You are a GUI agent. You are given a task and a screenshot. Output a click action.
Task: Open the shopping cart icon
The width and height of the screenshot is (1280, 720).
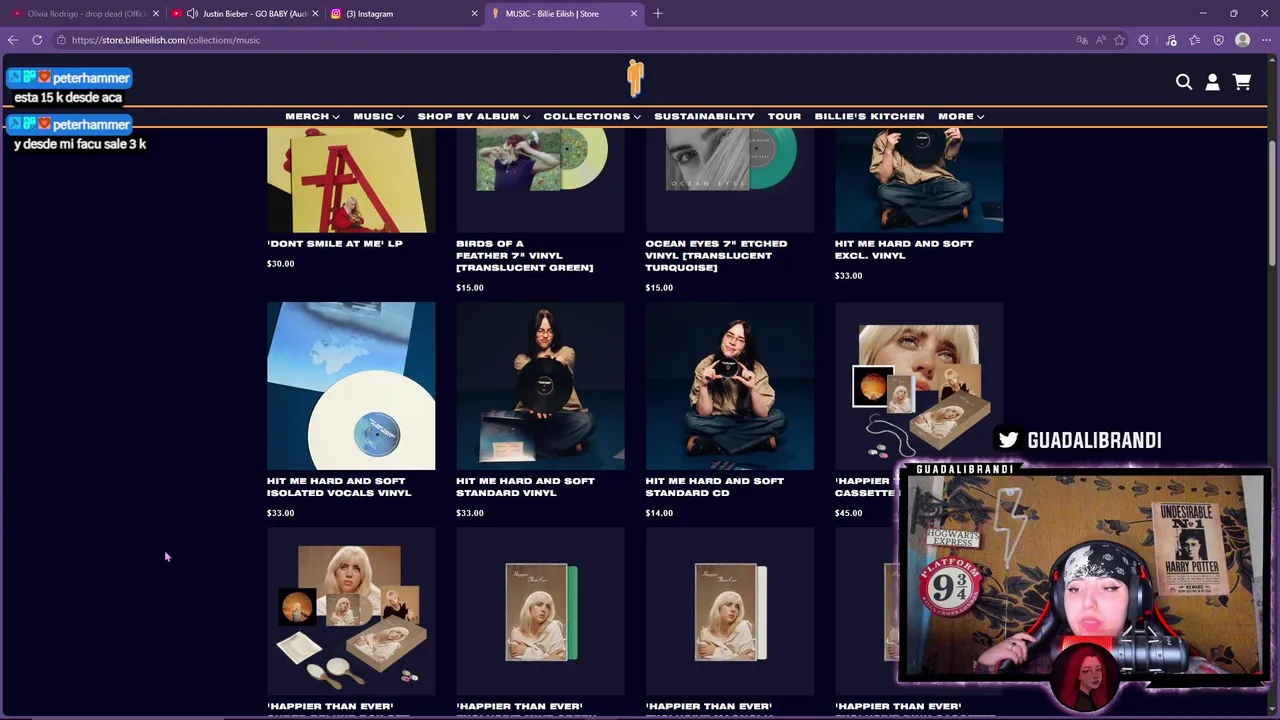pos(1242,82)
